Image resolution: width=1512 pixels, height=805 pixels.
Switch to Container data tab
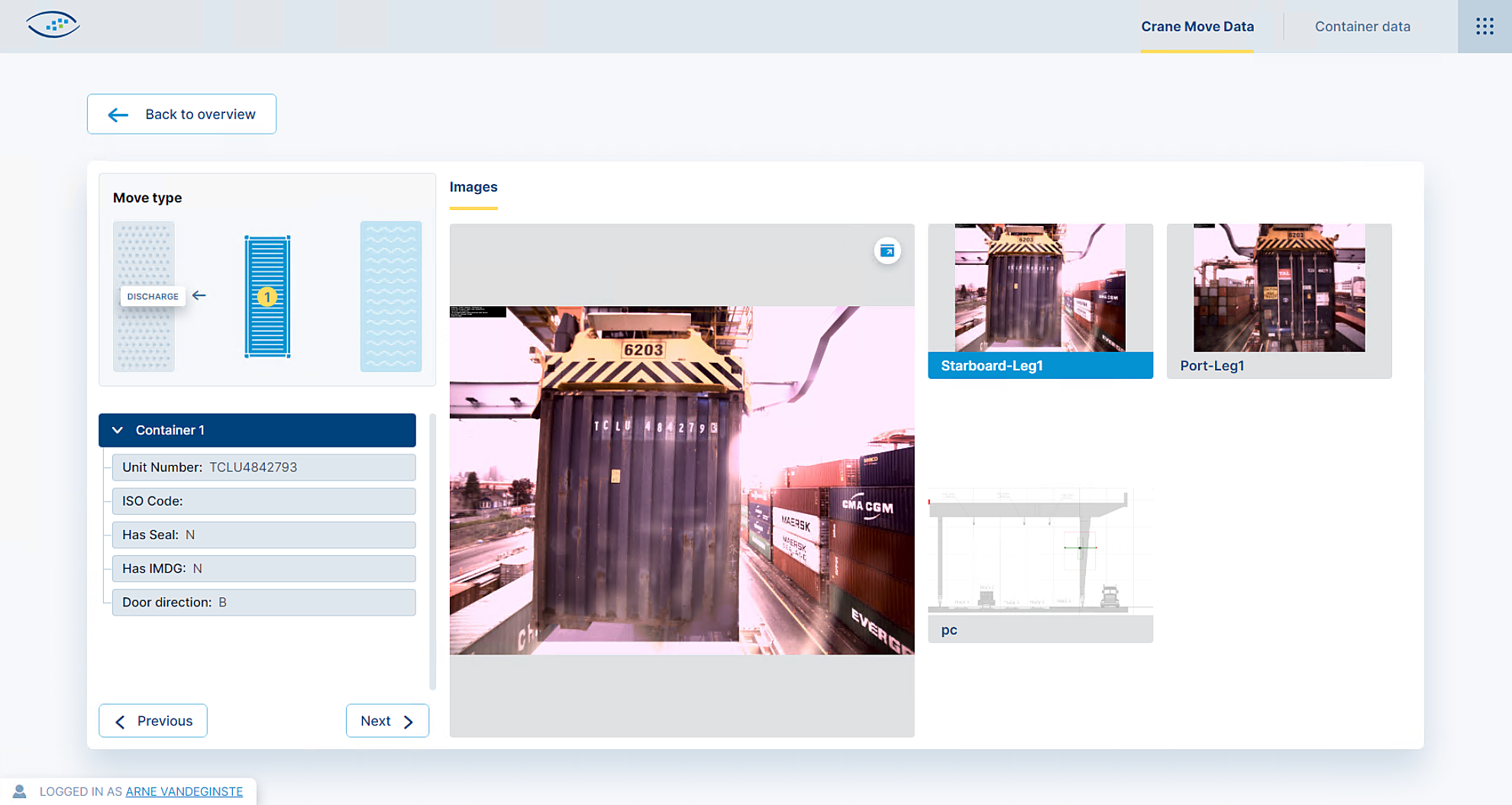pyautogui.click(x=1362, y=27)
